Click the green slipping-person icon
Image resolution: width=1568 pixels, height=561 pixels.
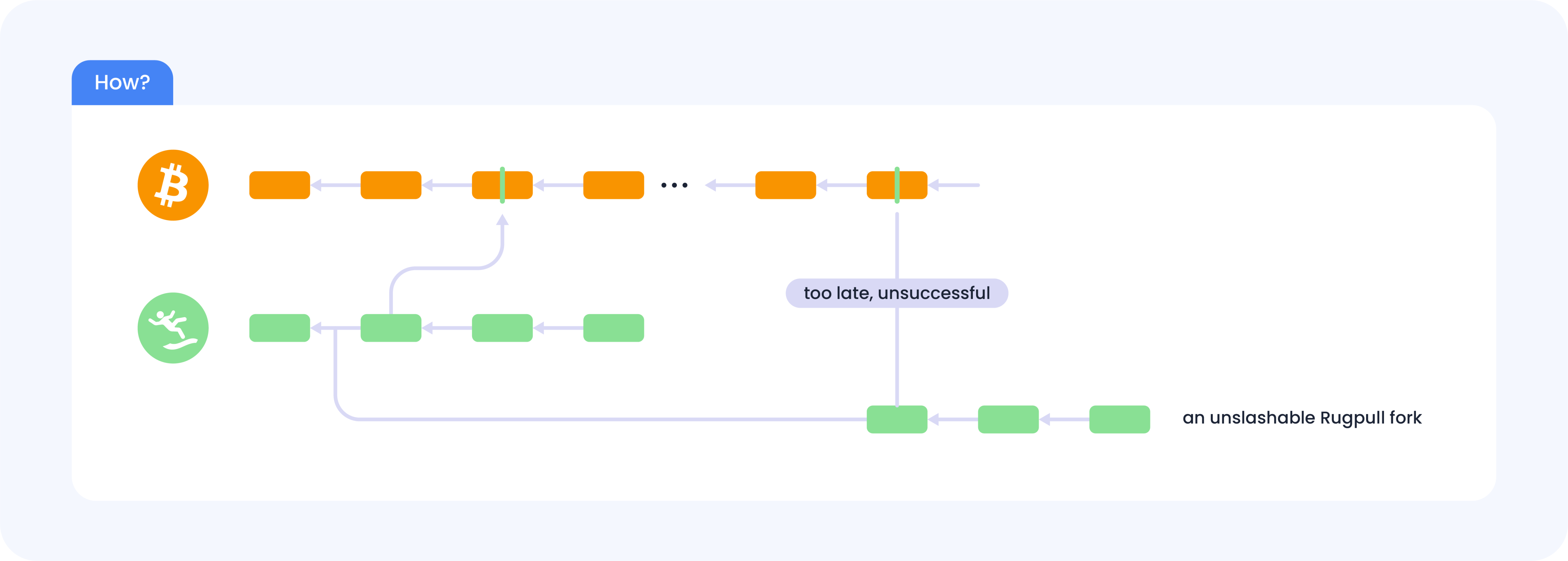click(173, 328)
